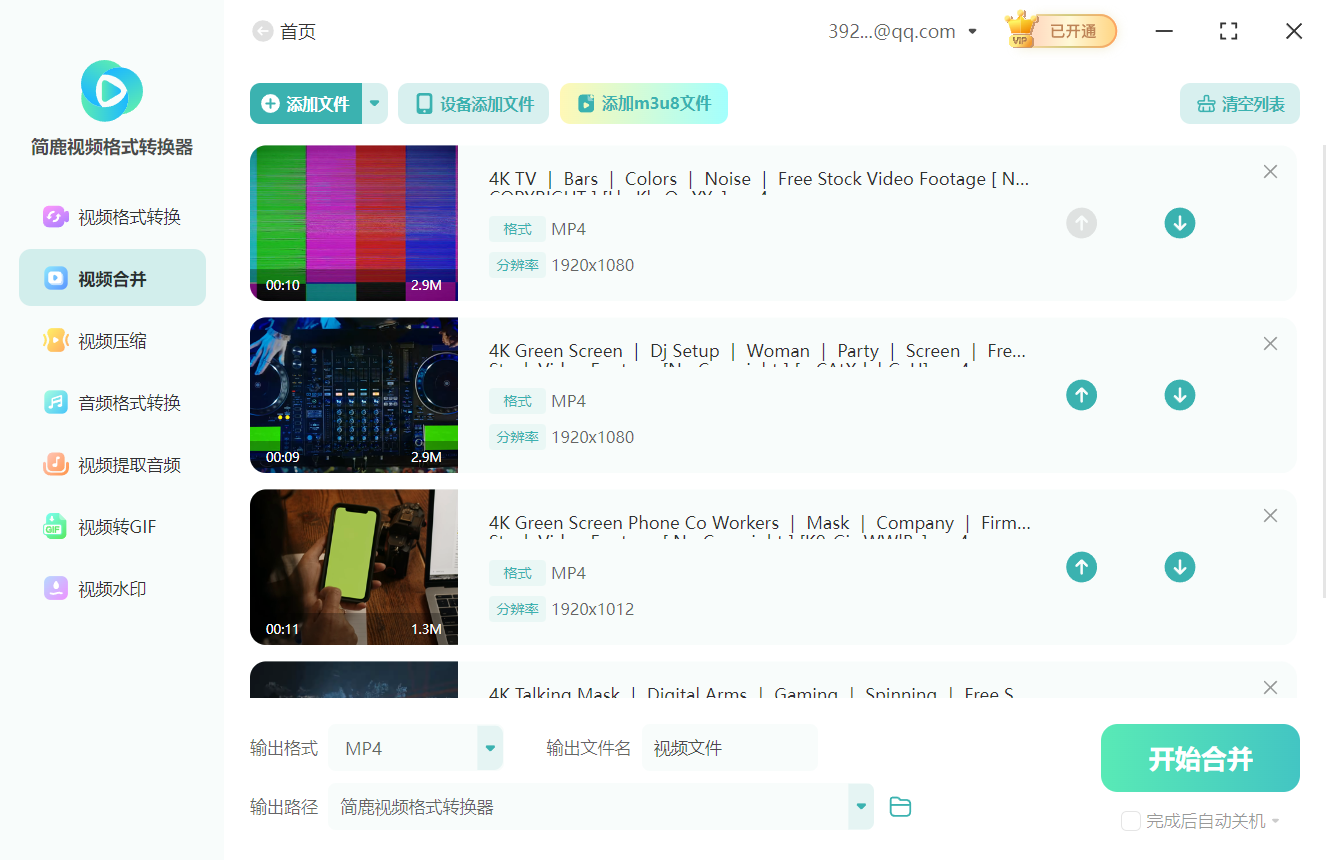
Task: Click the 4K Talking Mask video title
Action: [x=751, y=692]
